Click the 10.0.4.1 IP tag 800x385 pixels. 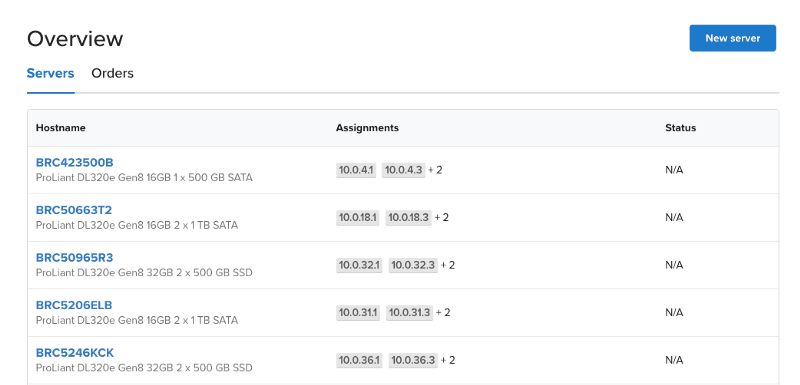click(x=356, y=170)
